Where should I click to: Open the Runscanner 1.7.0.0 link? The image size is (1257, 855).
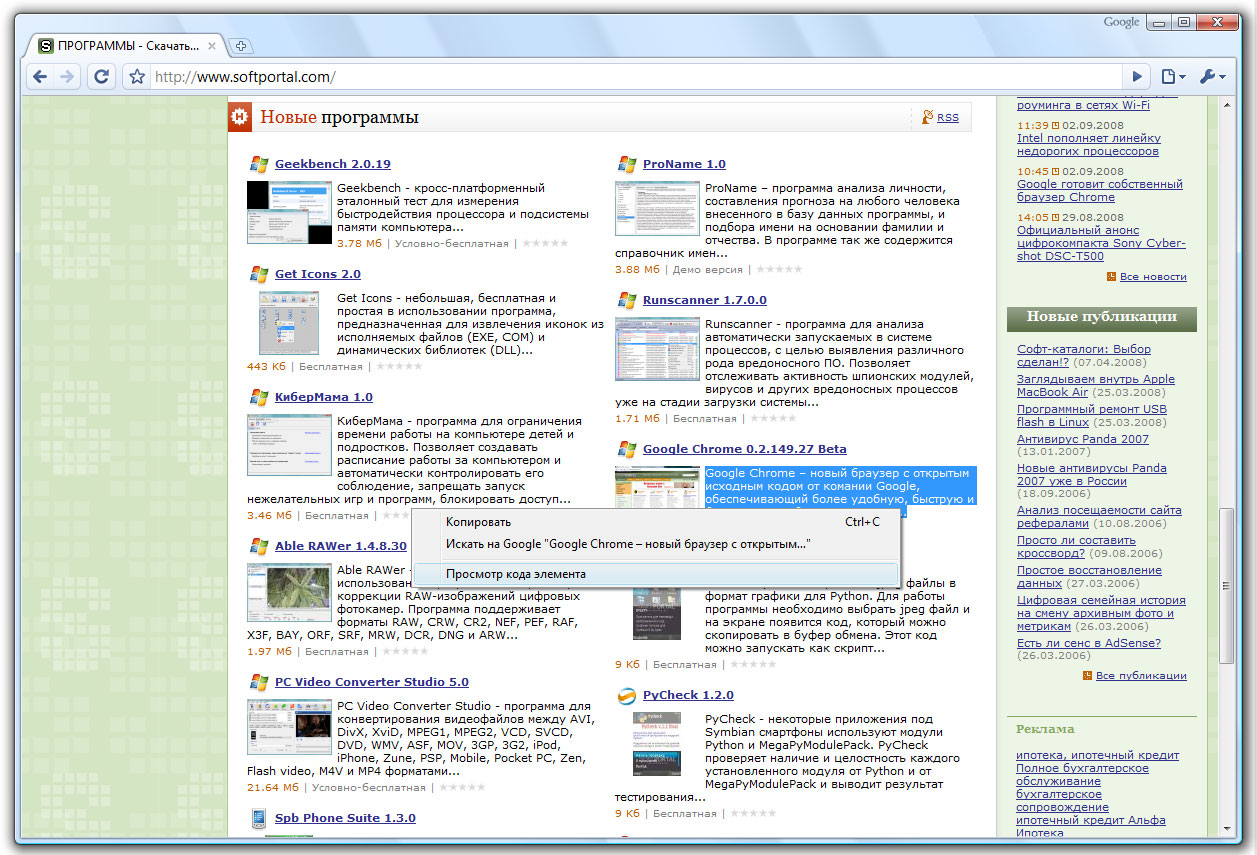tap(705, 300)
